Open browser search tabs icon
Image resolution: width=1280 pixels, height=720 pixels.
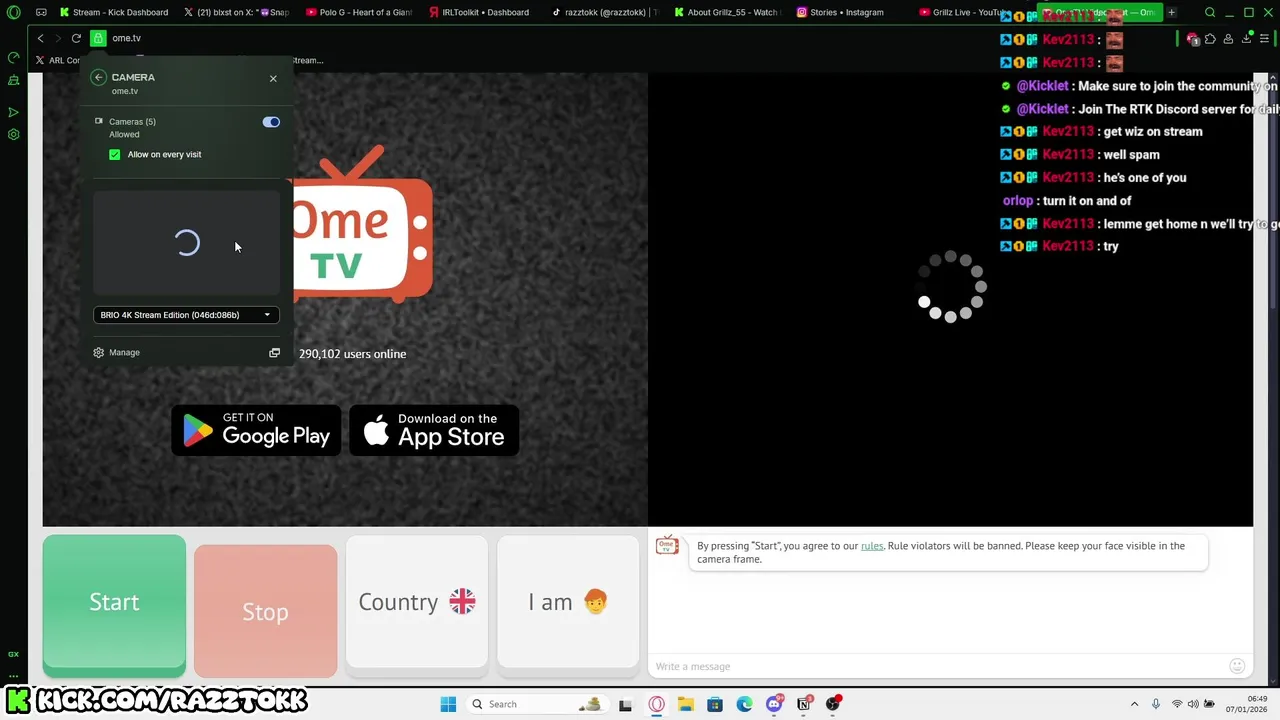(1210, 13)
